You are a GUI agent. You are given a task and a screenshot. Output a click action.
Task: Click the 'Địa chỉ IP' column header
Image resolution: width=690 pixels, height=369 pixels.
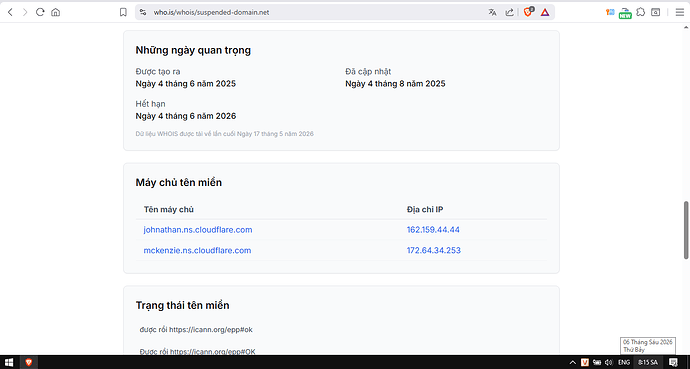coord(425,209)
